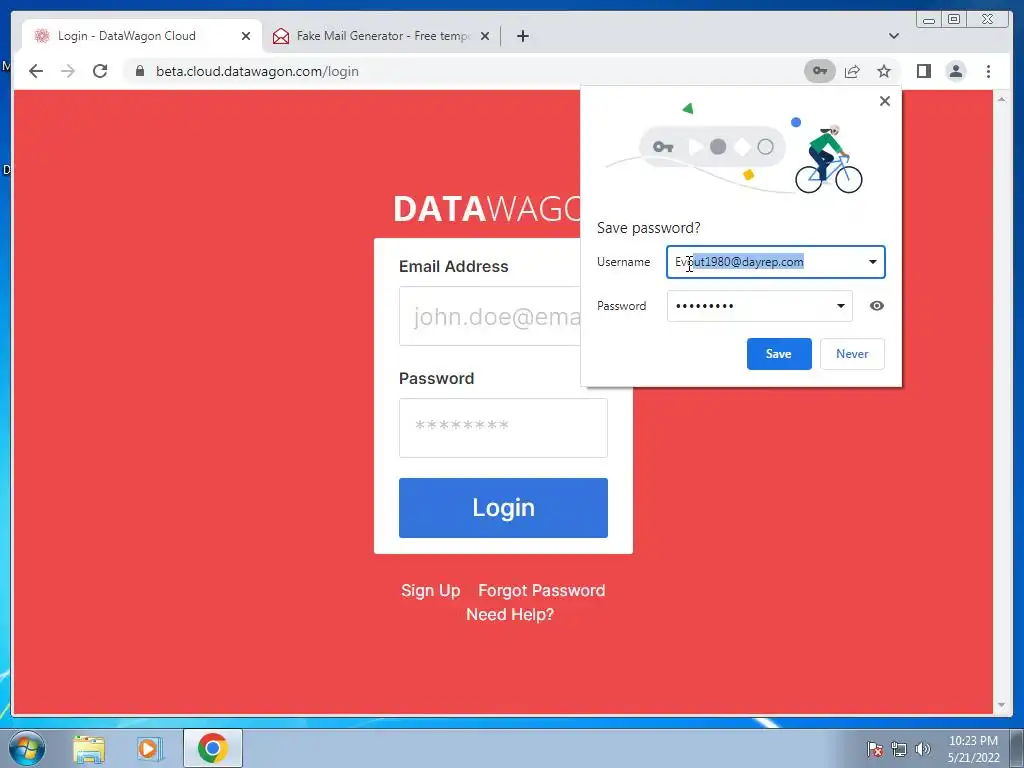Switch to Fake Mail Generator tab

[x=383, y=36]
